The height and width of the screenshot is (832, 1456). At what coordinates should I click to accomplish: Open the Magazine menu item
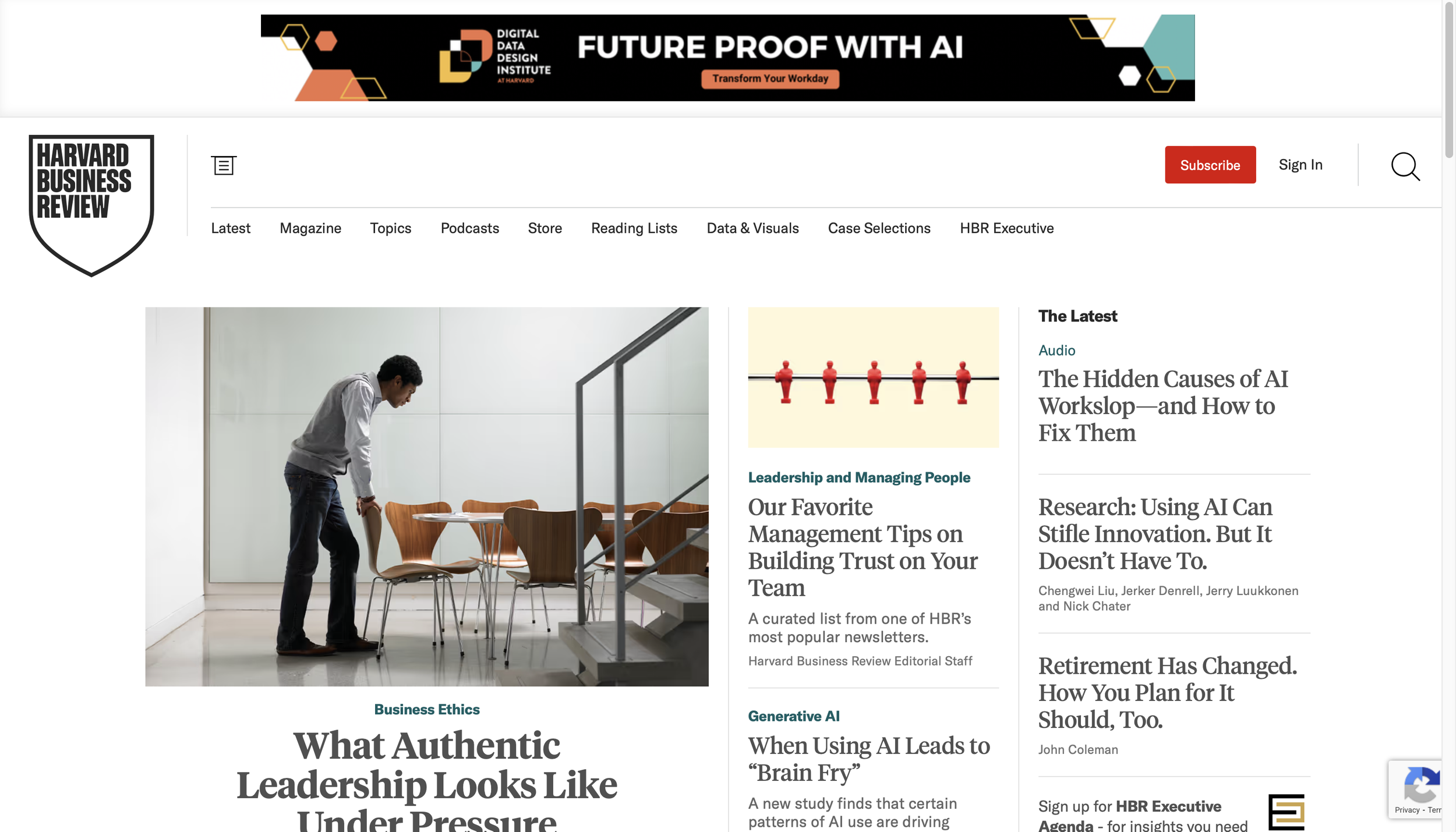[x=310, y=228]
